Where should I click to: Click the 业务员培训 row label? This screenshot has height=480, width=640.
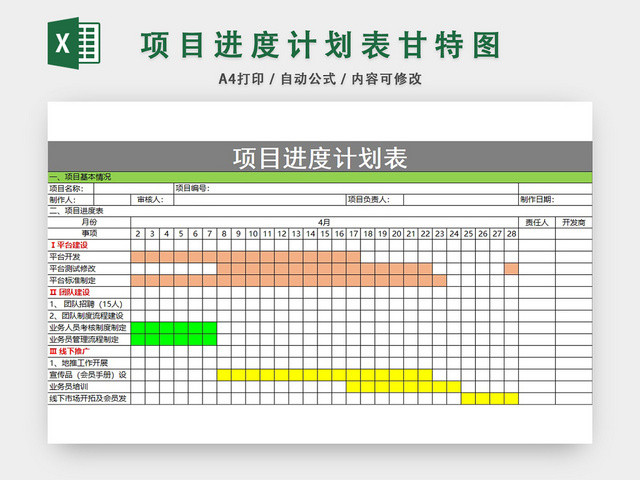tap(89, 387)
